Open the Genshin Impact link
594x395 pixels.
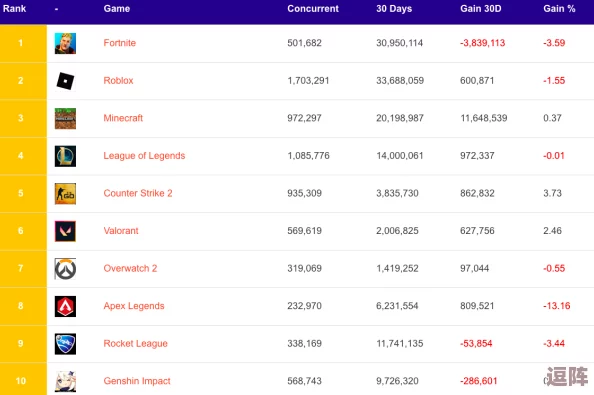[x=137, y=381]
